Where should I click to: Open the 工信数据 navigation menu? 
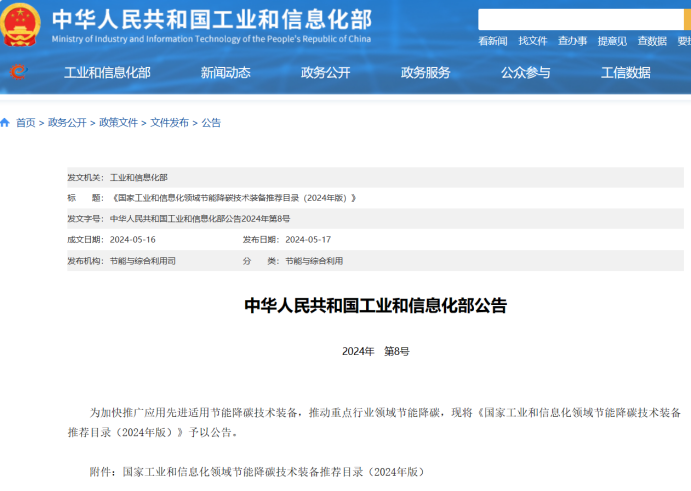[x=625, y=72]
